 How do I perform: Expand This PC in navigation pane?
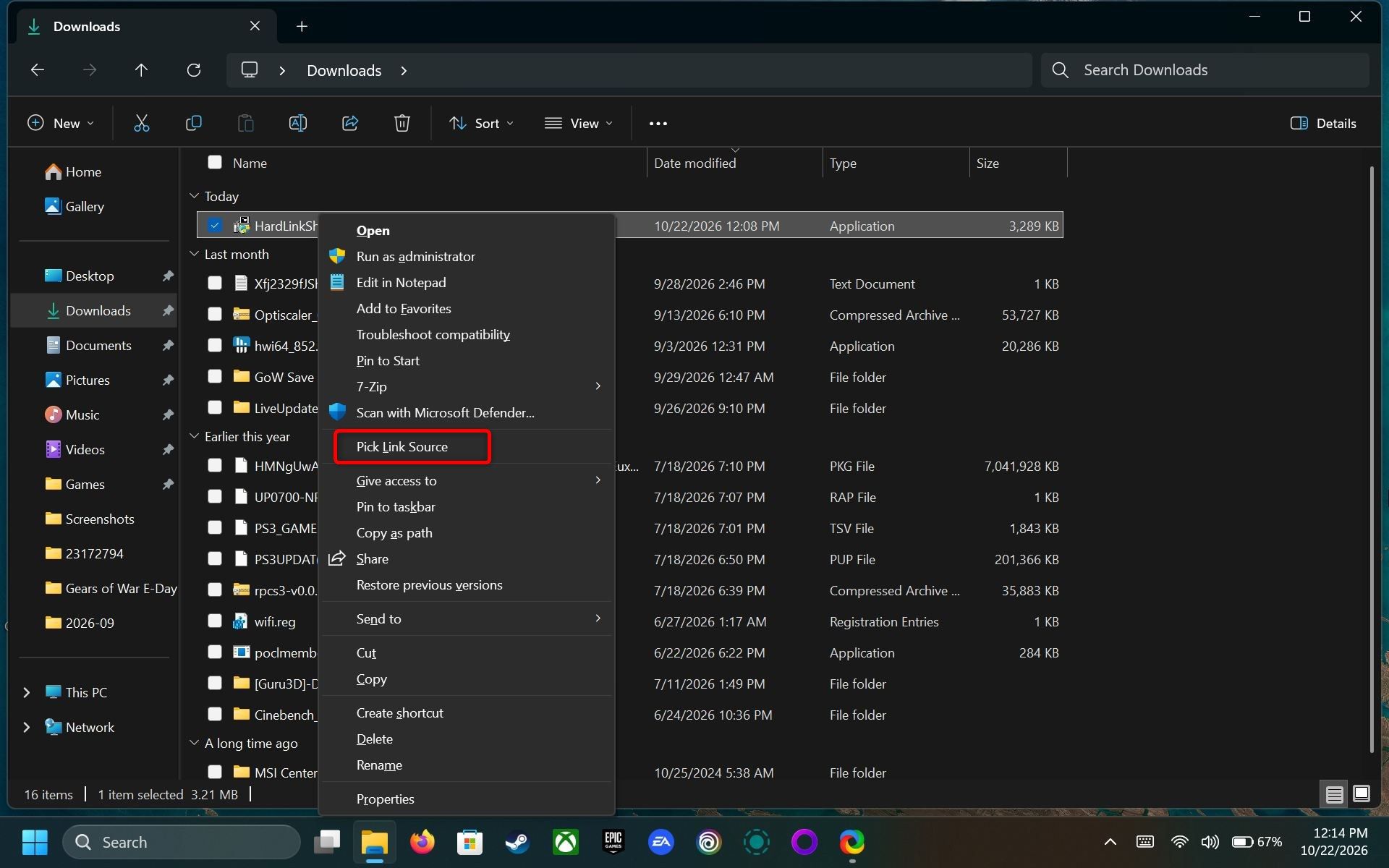pyautogui.click(x=27, y=692)
